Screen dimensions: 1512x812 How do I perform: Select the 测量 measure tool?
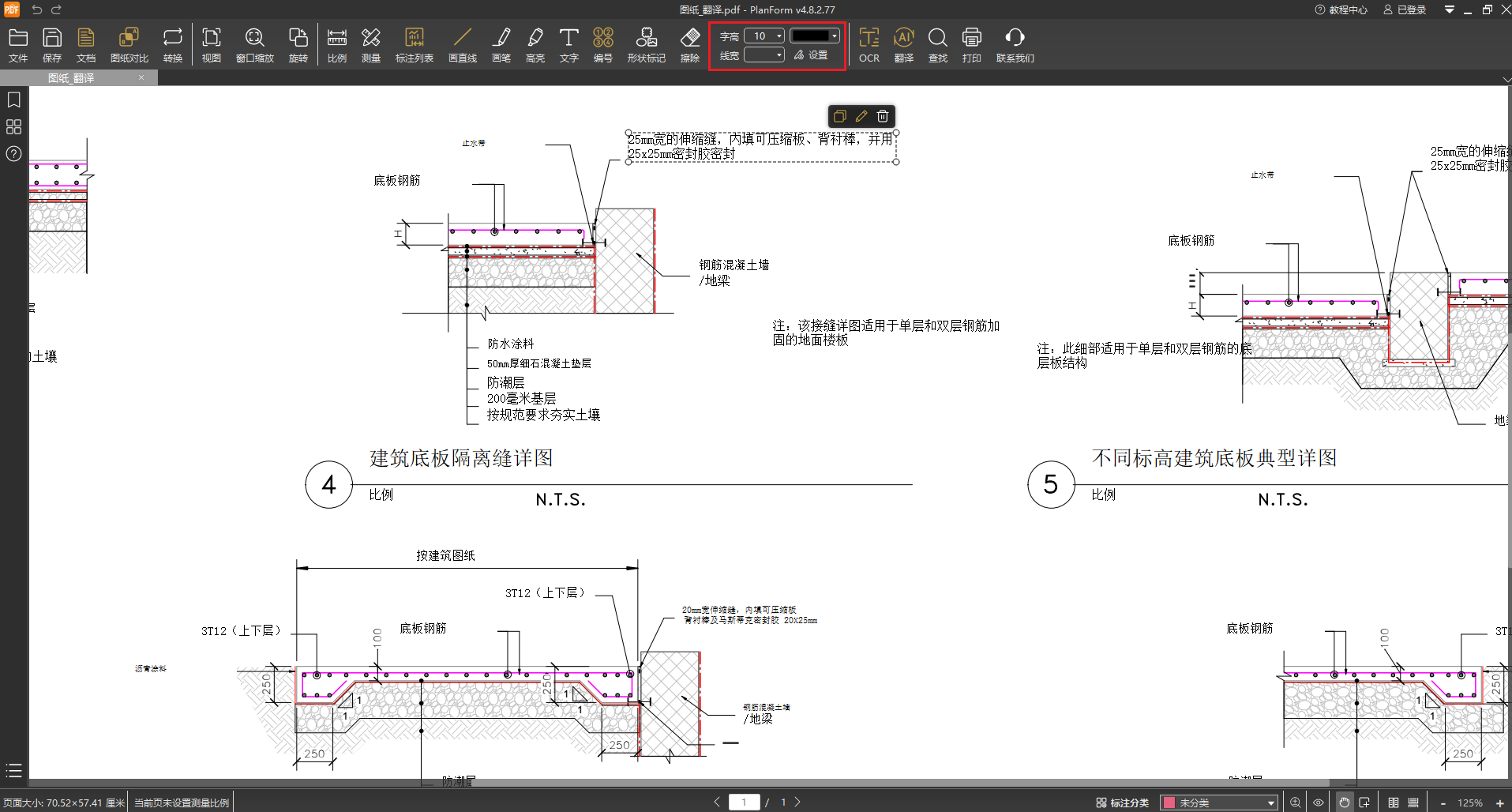point(370,45)
